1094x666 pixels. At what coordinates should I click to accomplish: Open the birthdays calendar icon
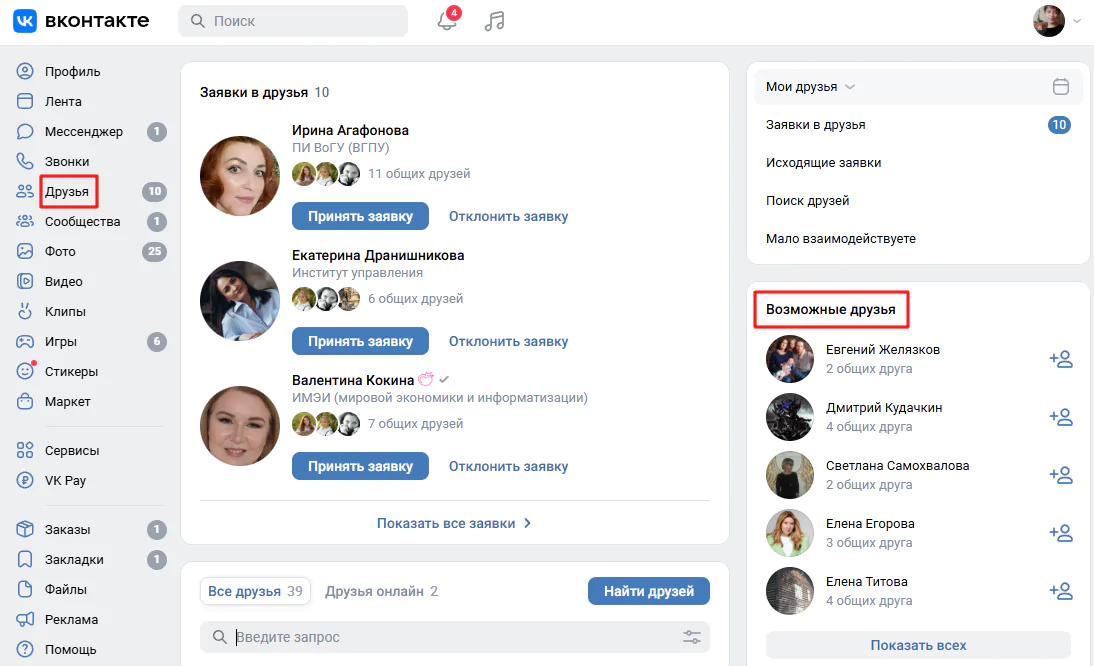click(x=1061, y=86)
